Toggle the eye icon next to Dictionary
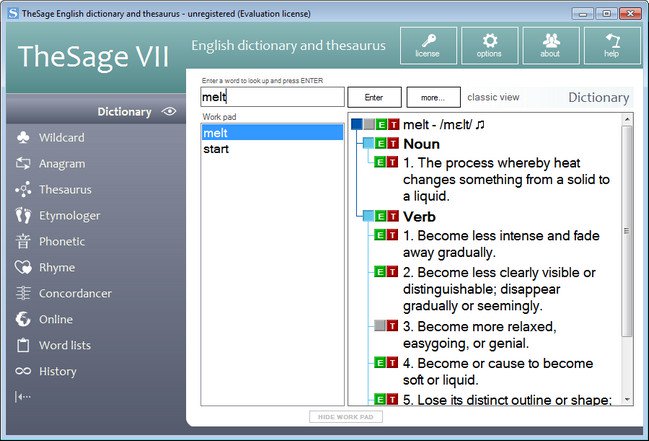The height and width of the screenshot is (441, 649). pos(169,111)
